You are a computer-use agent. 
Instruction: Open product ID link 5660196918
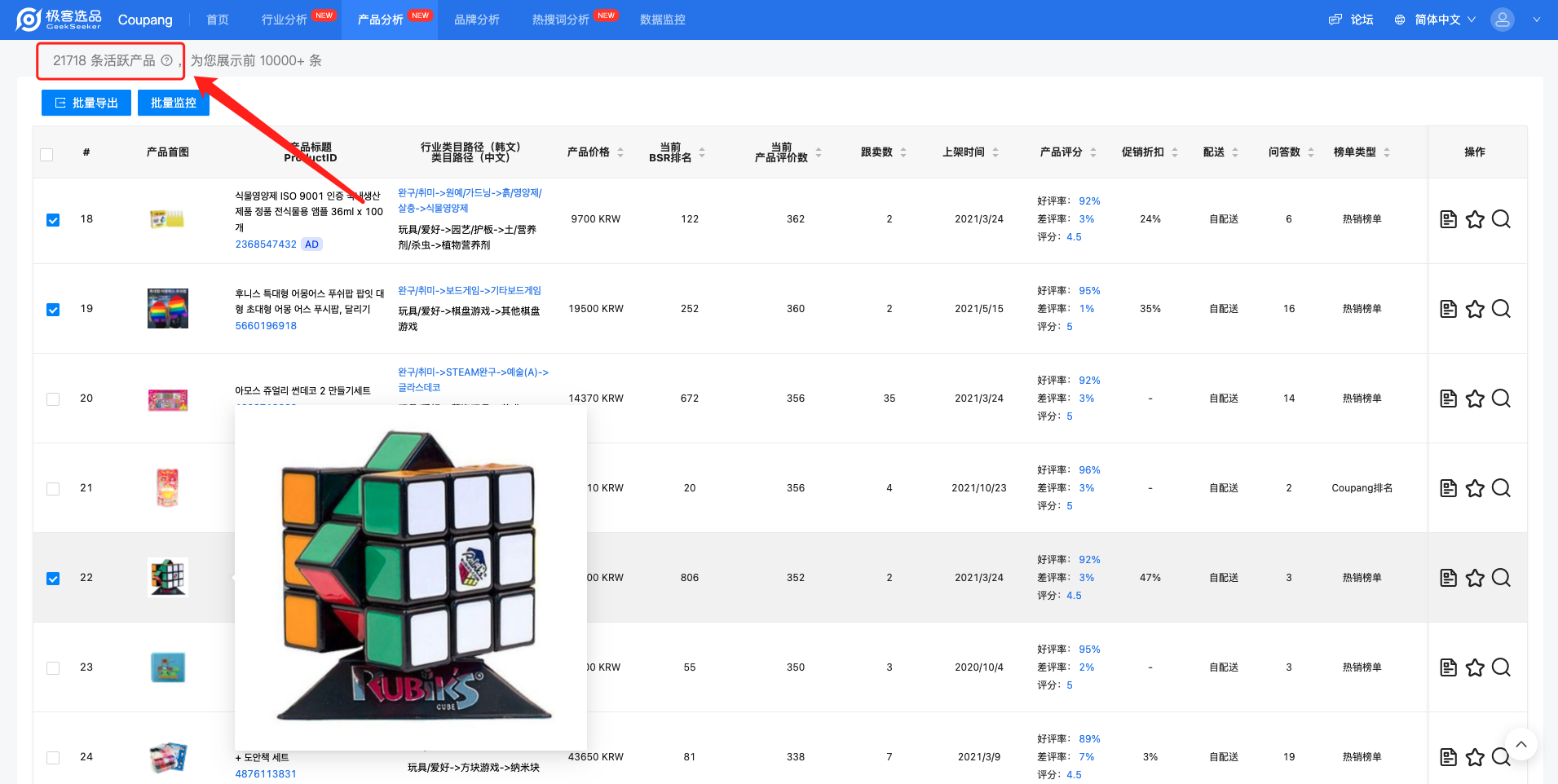[x=266, y=326]
